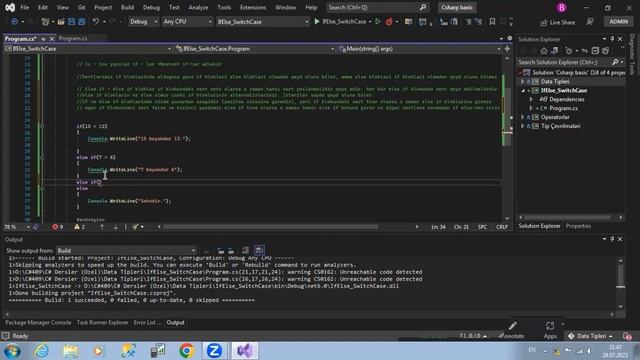Pin the Output panel

[x=612, y=239]
